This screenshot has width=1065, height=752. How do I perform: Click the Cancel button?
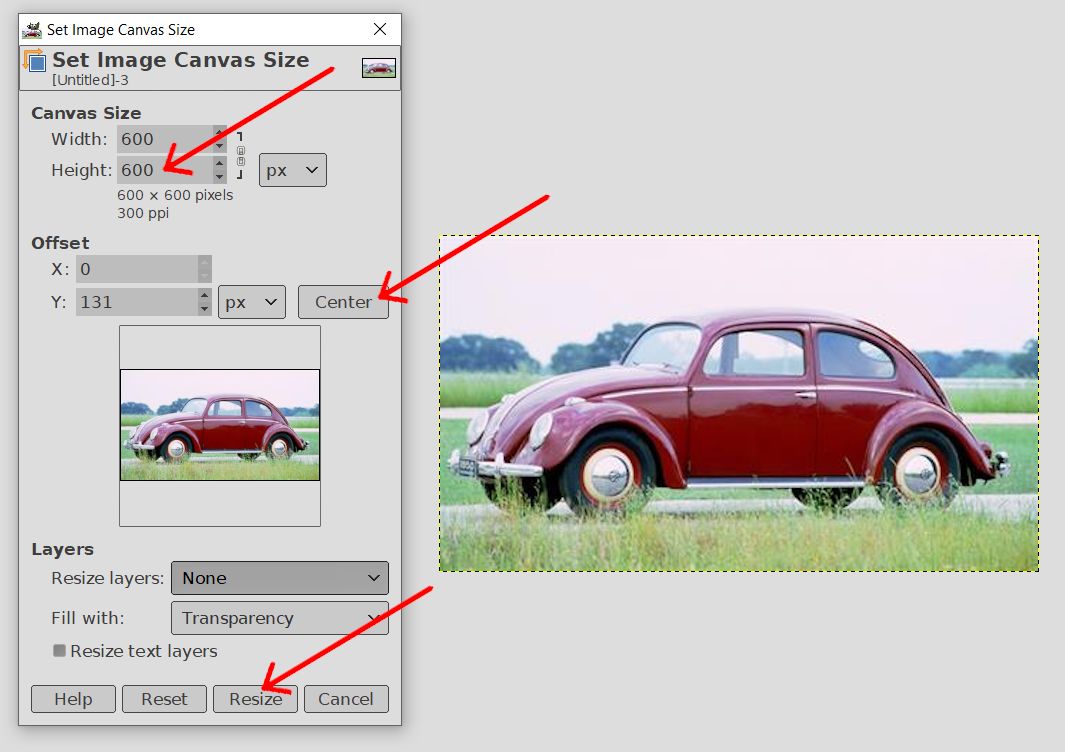coord(346,699)
